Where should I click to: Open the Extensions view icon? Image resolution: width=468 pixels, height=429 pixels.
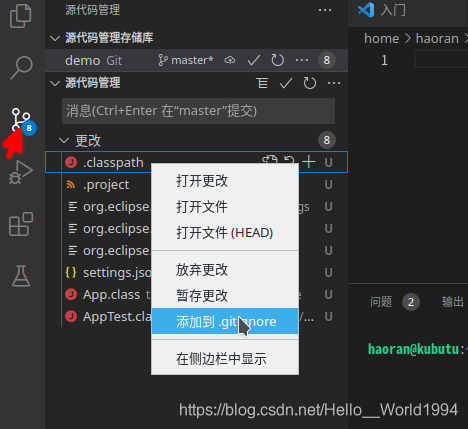tap(21, 224)
